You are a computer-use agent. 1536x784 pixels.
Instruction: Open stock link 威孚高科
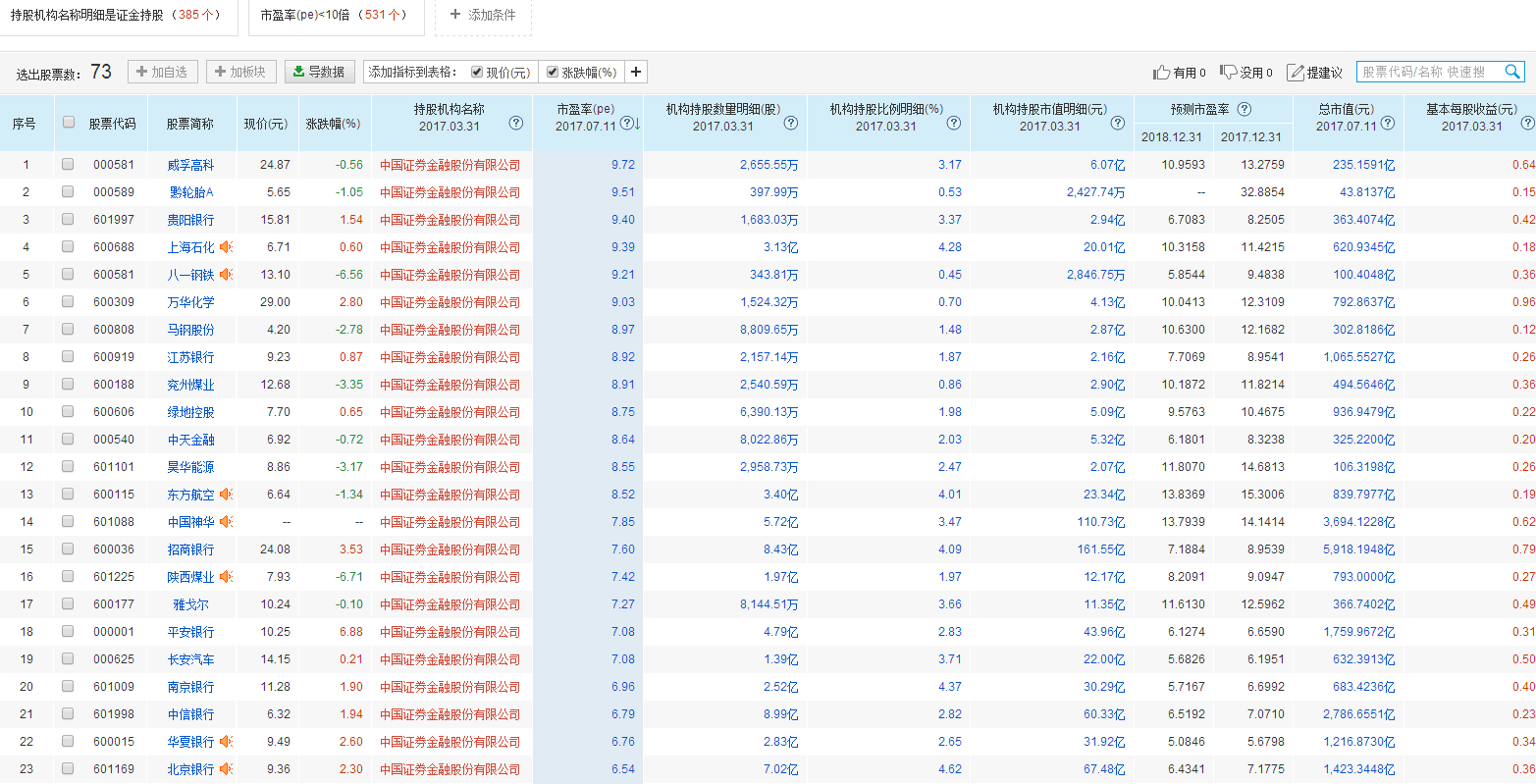point(190,165)
